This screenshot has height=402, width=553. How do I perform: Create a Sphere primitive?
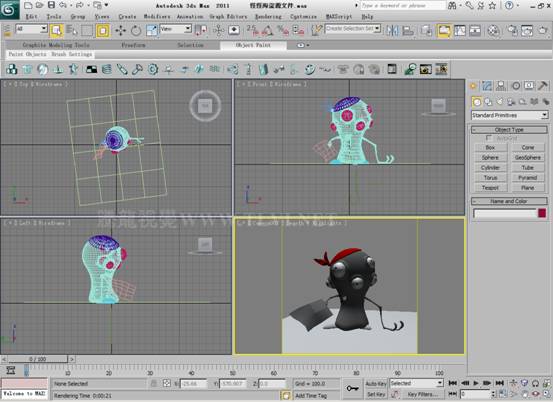(x=490, y=158)
